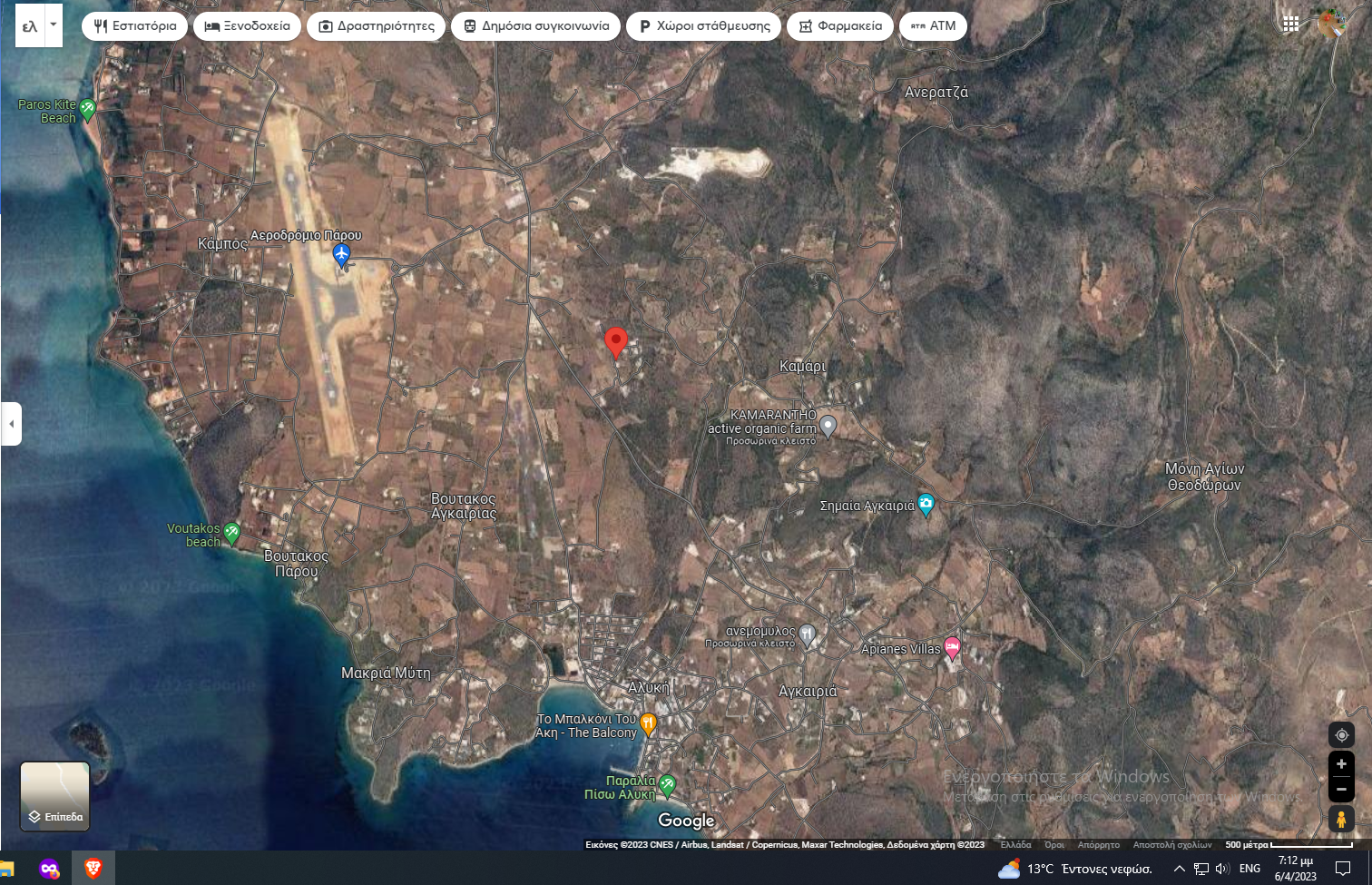Show my current location
The height and width of the screenshot is (885, 1372).
(x=1341, y=735)
